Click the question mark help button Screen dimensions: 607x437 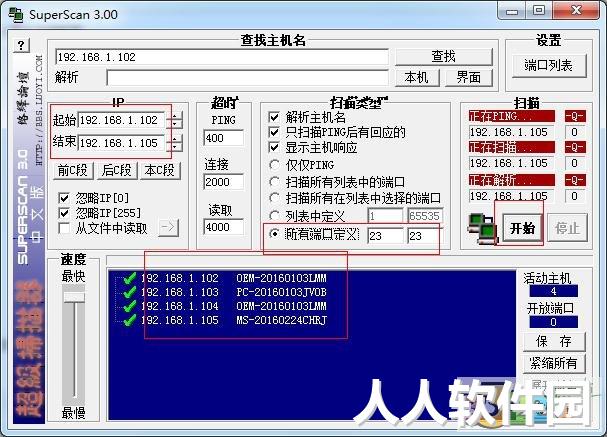pos(22,46)
